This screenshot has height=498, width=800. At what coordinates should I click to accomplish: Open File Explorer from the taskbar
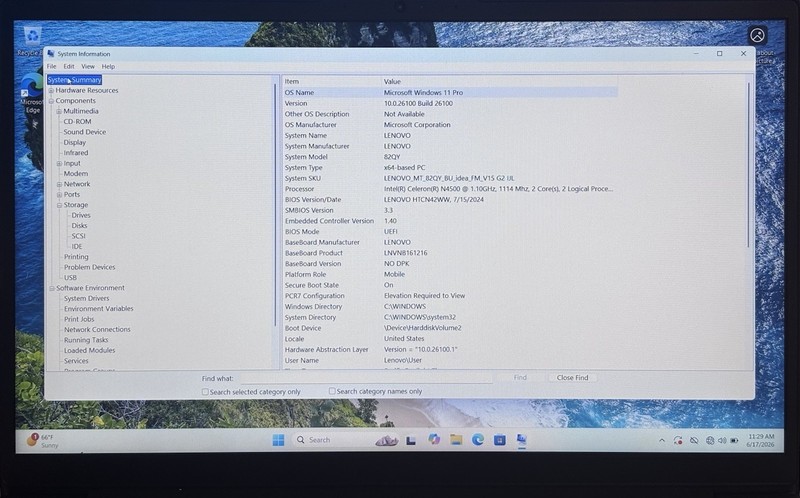point(456,439)
